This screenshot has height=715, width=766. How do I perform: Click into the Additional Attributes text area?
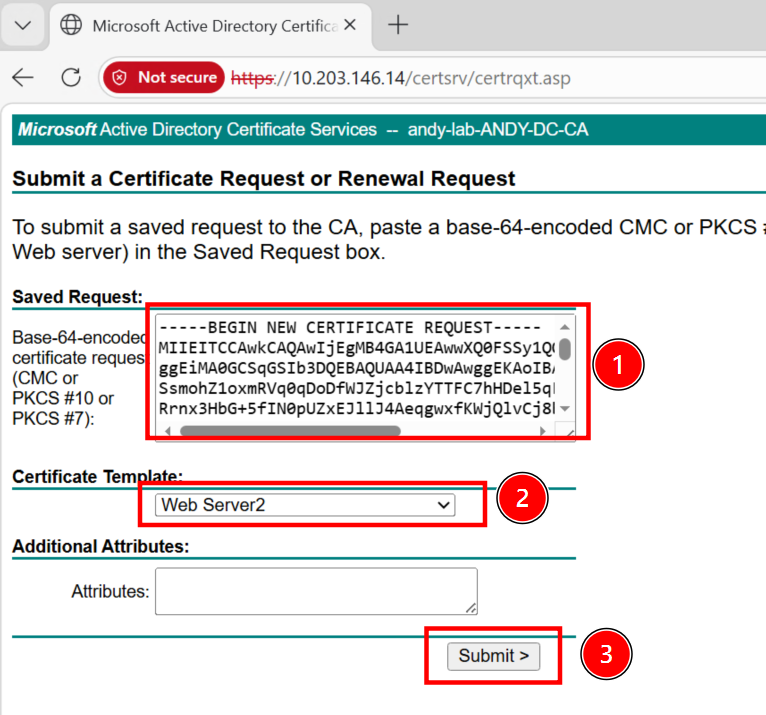[315, 590]
